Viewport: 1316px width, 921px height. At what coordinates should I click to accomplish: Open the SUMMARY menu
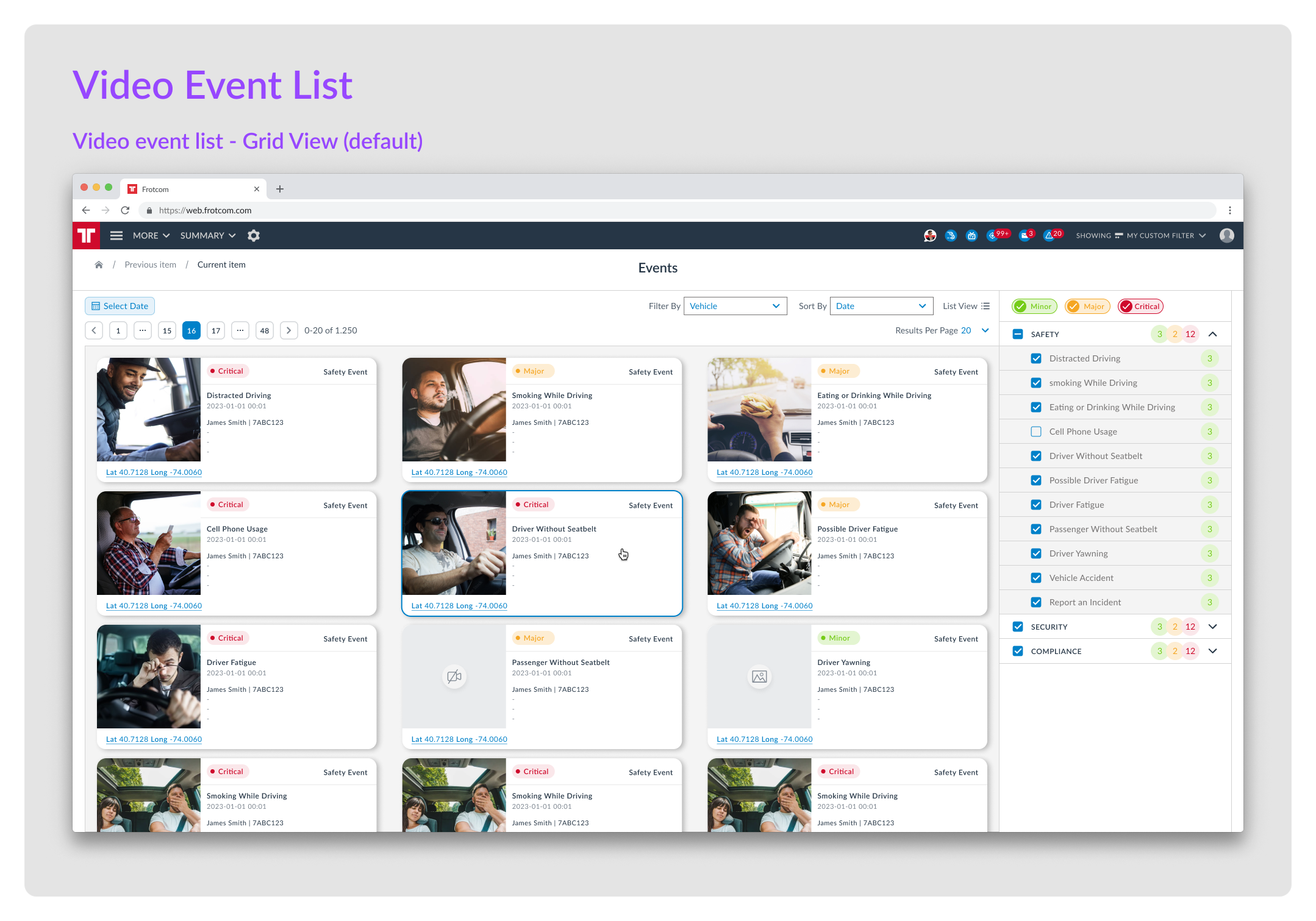(208, 236)
